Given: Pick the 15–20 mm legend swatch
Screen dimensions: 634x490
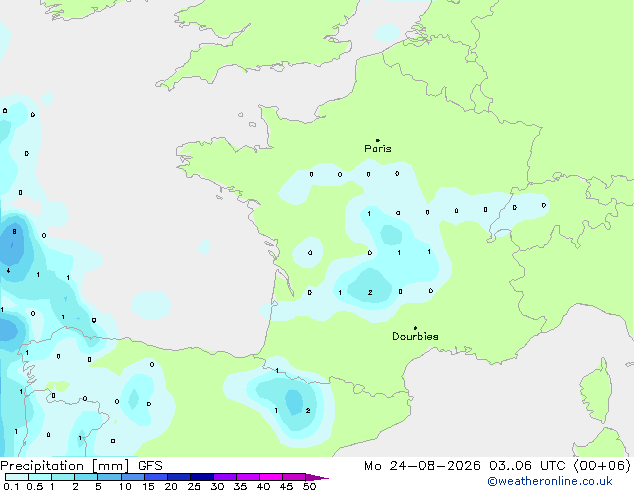Looking at the screenshot, I should pos(156,477).
